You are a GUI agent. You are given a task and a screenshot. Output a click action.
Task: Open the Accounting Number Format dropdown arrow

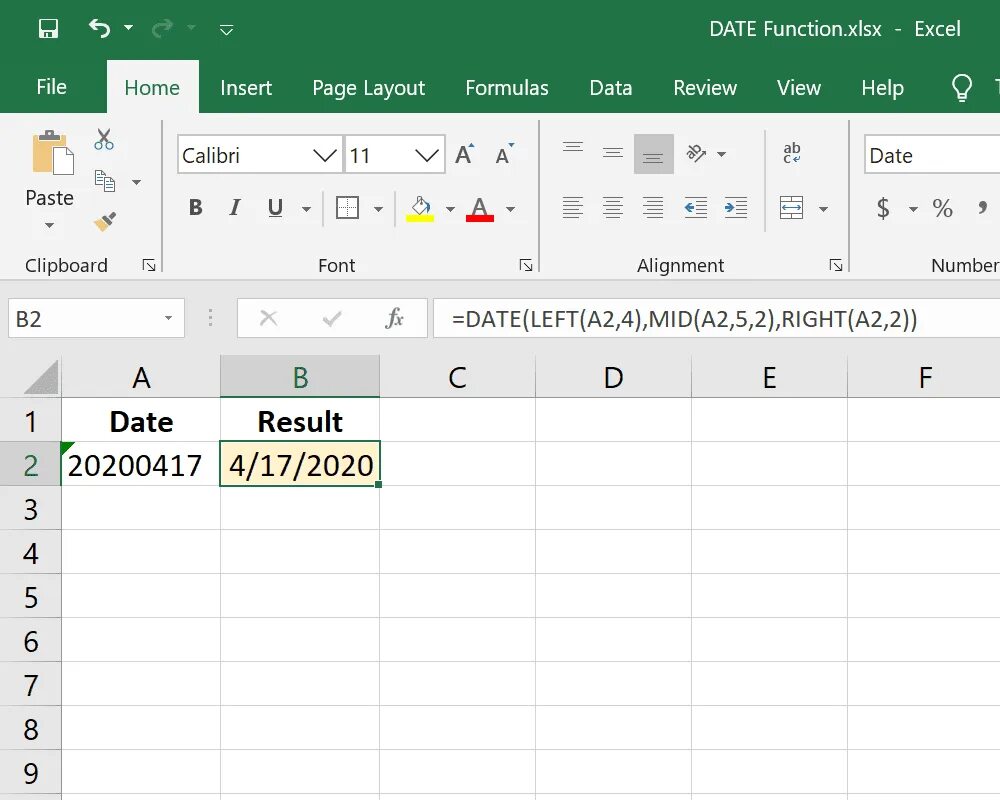(913, 209)
